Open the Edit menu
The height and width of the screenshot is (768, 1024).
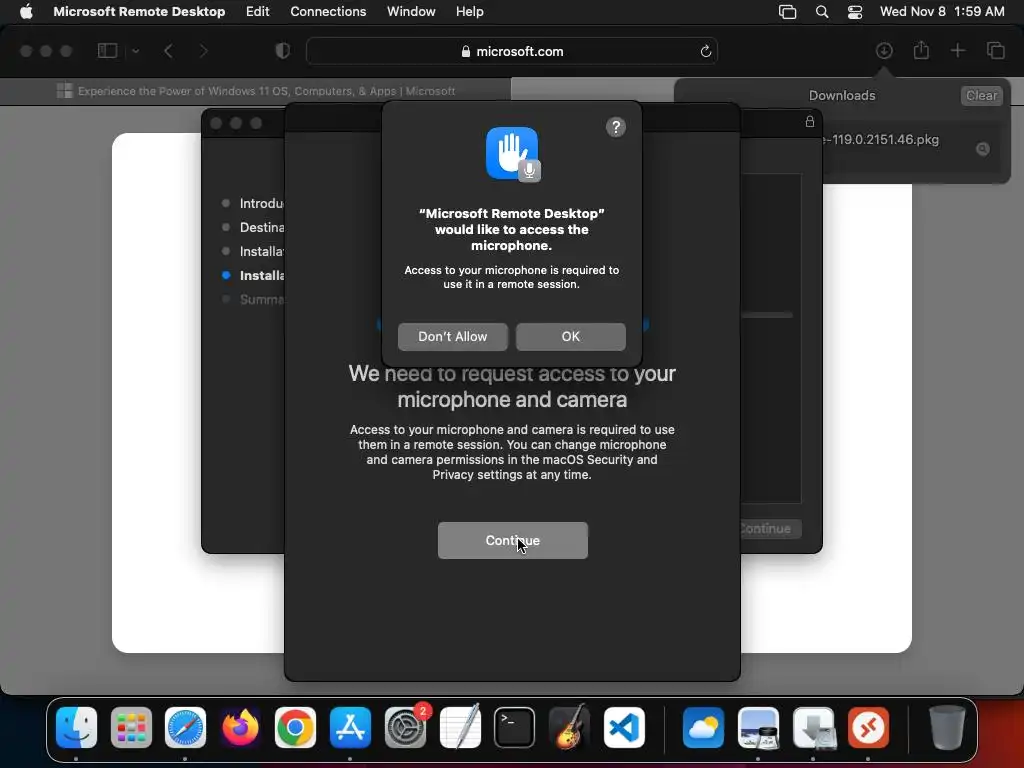pyautogui.click(x=257, y=11)
